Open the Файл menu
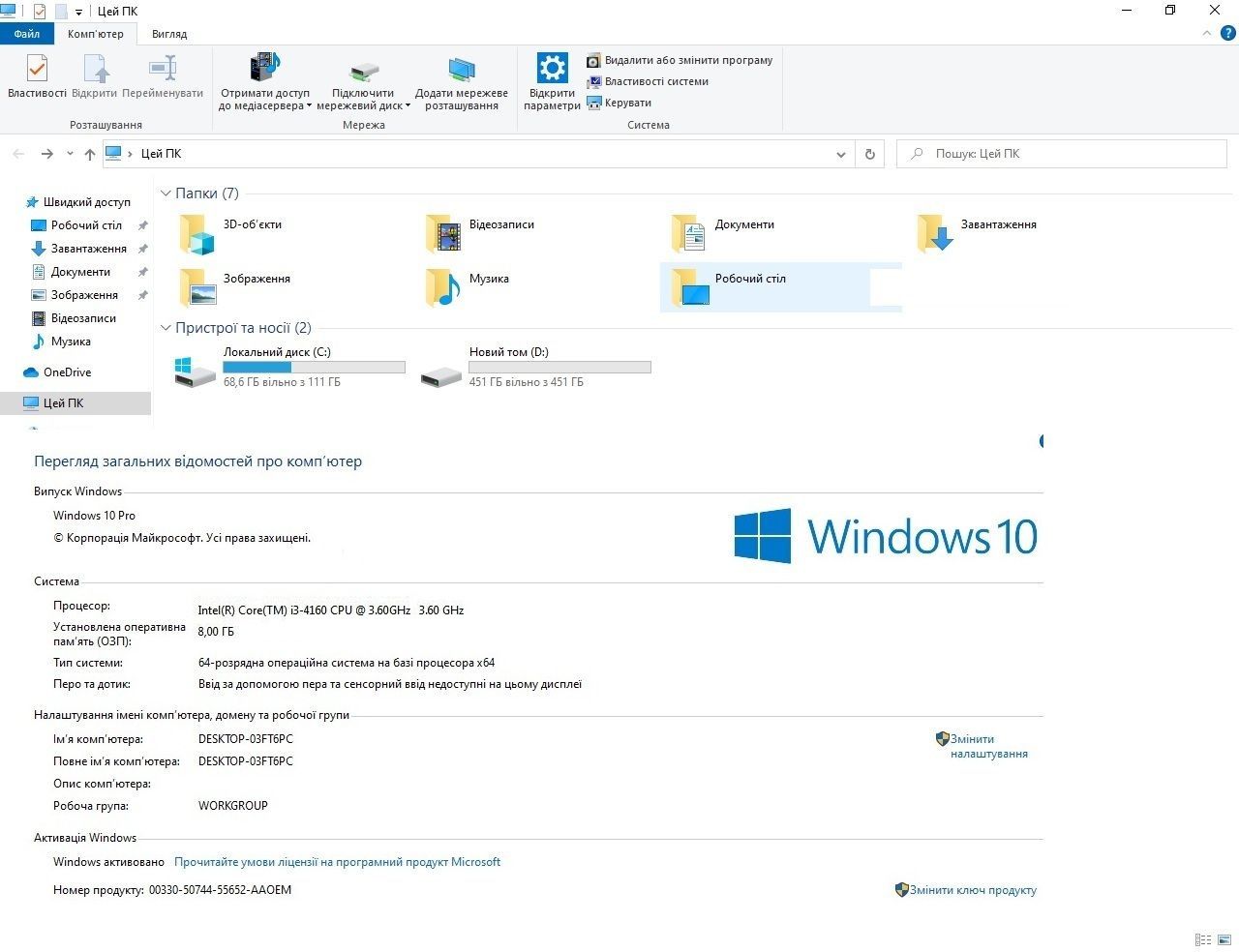The height and width of the screenshot is (952, 1239). point(27,34)
